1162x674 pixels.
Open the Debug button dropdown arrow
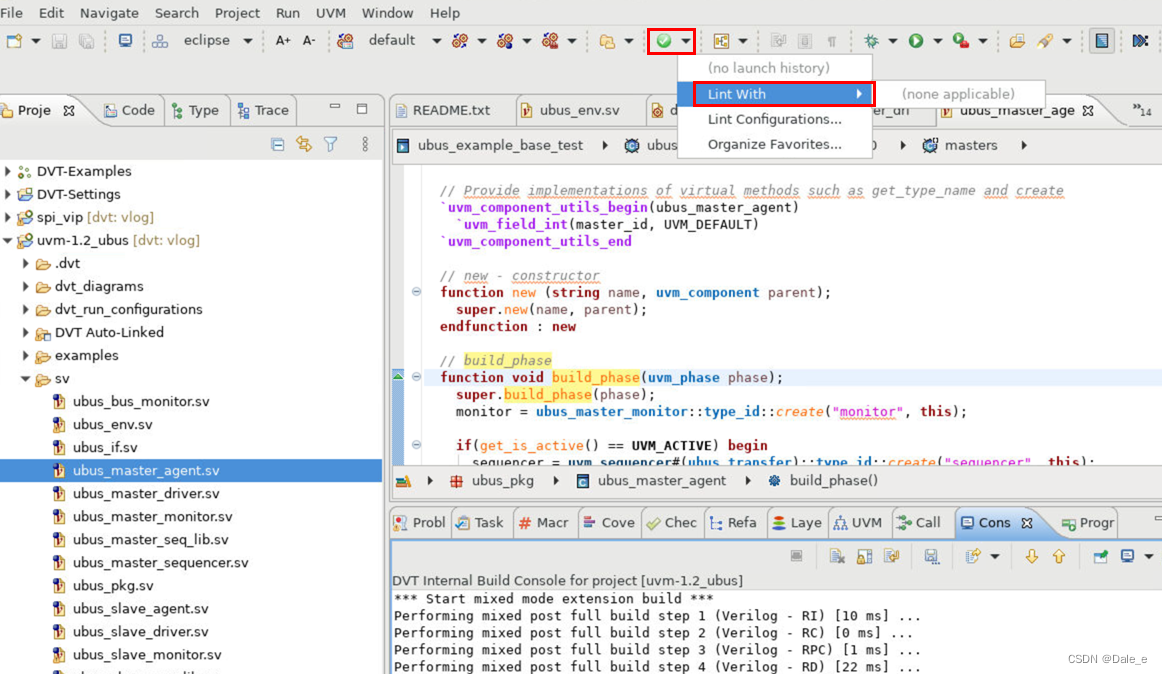[x=893, y=41]
